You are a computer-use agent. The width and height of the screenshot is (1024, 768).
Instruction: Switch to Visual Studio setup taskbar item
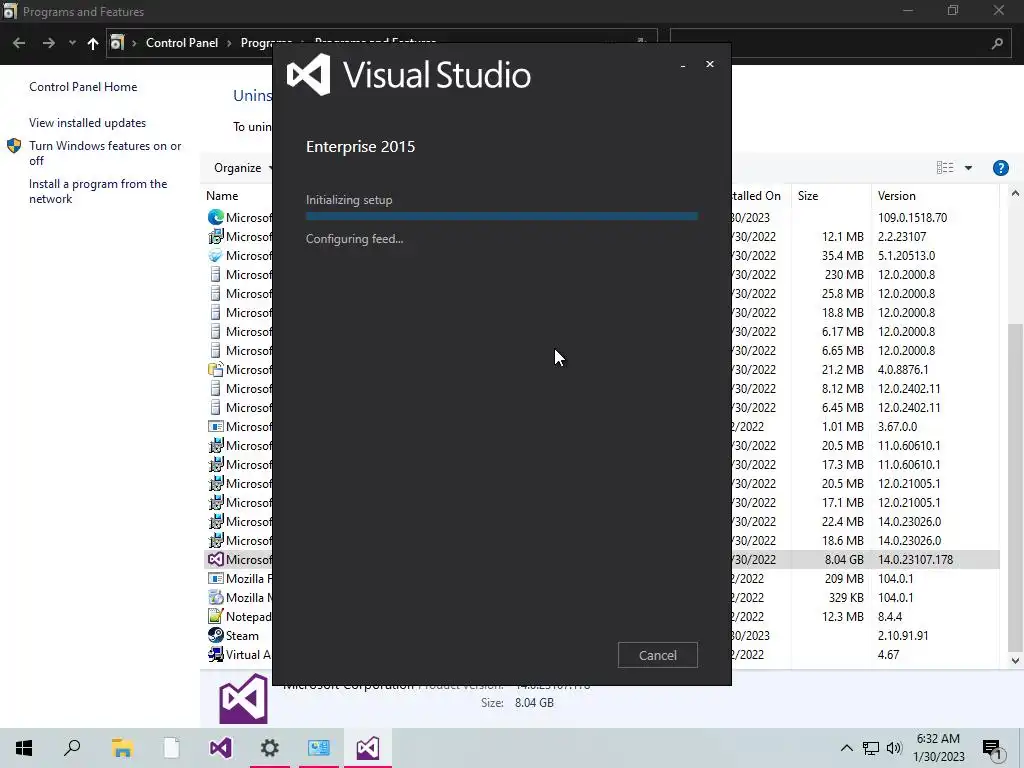click(x=368, y=748)
